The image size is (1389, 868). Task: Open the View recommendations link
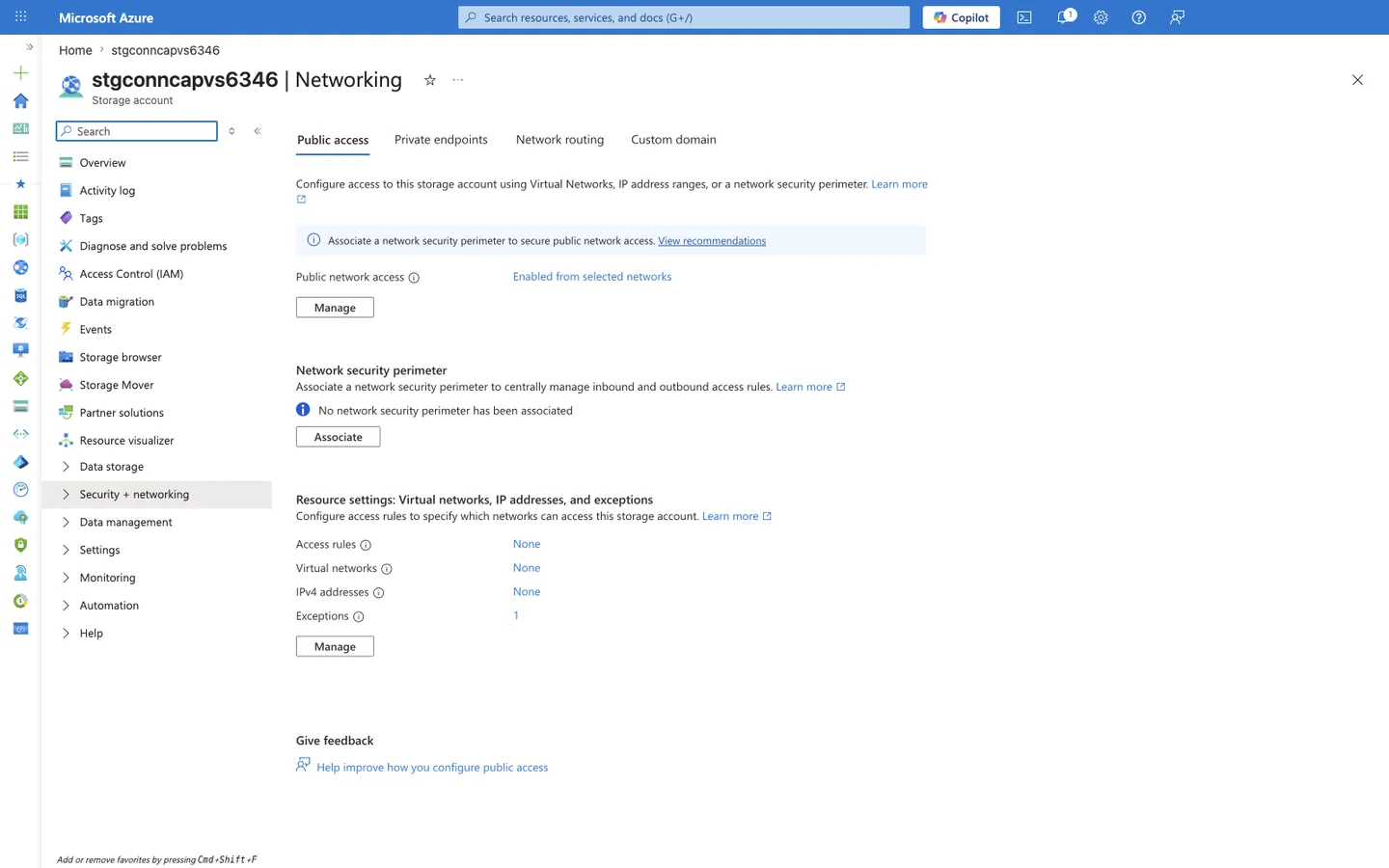[712, 241]
